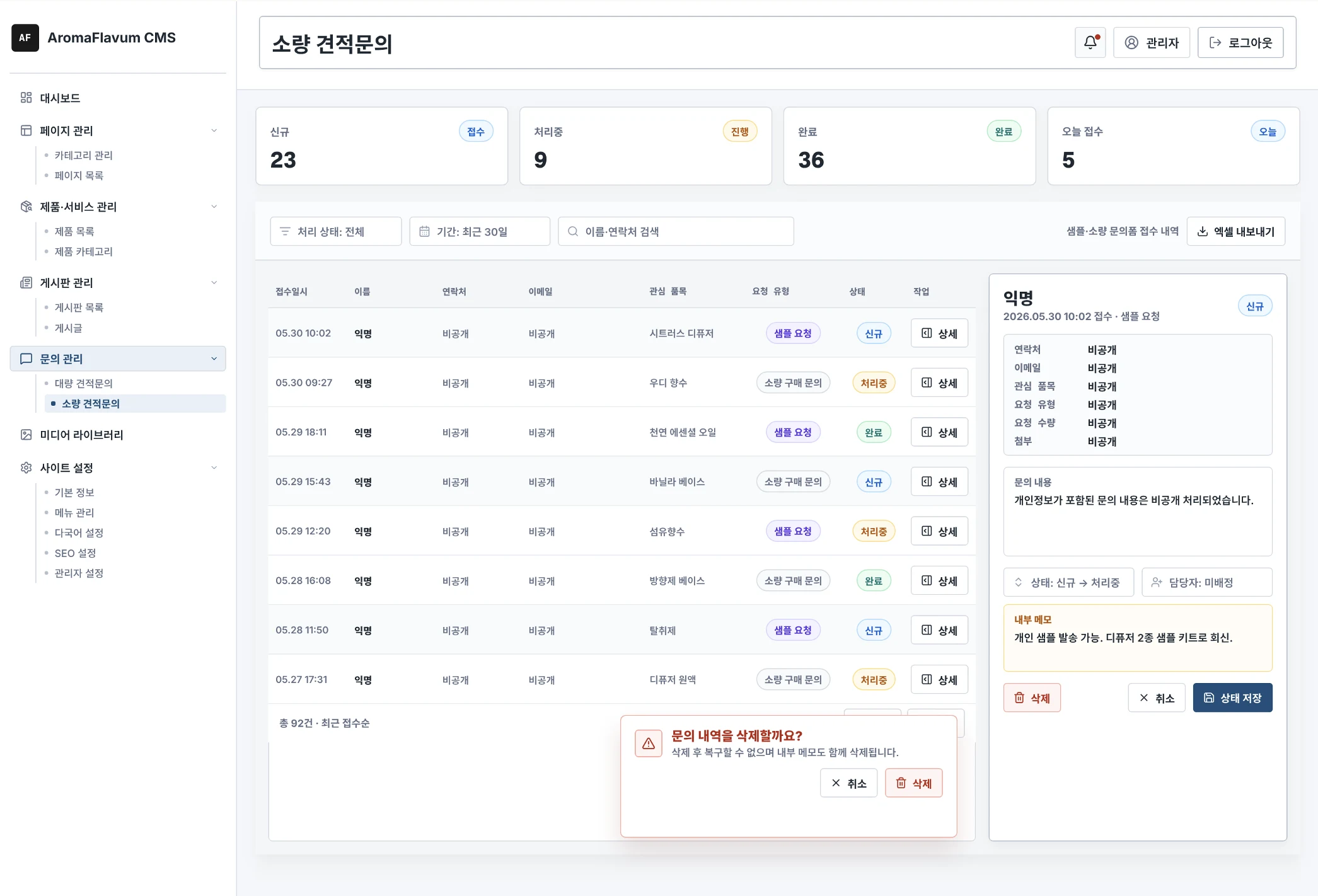
Task: Open 상세 for the 05.27 17:31 row
Action: [939, 679]
